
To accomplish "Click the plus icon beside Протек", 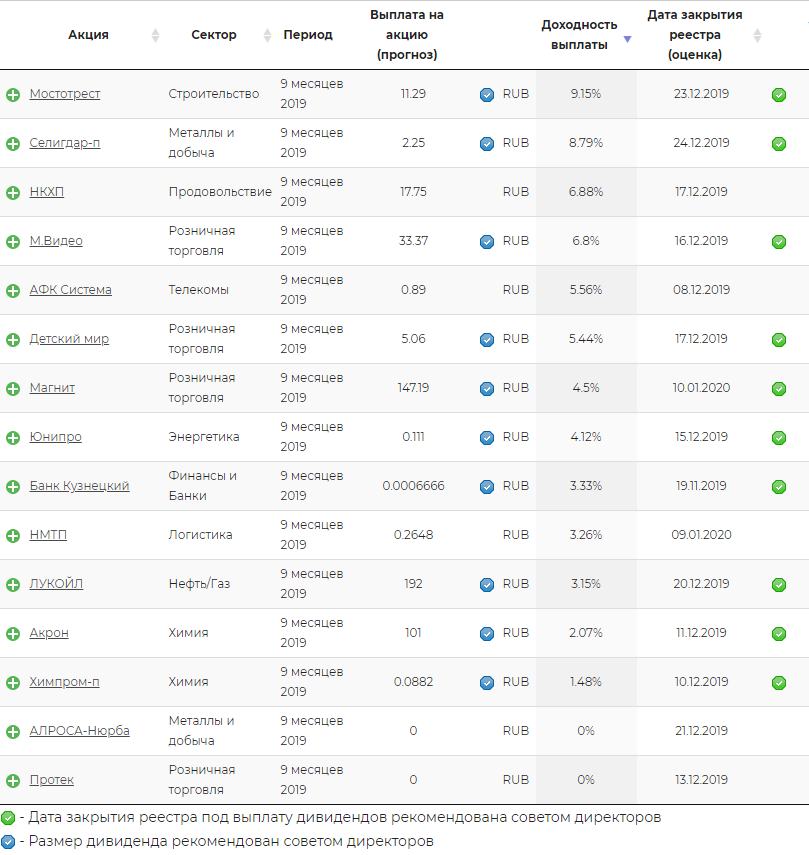I will tap(13, 781).
